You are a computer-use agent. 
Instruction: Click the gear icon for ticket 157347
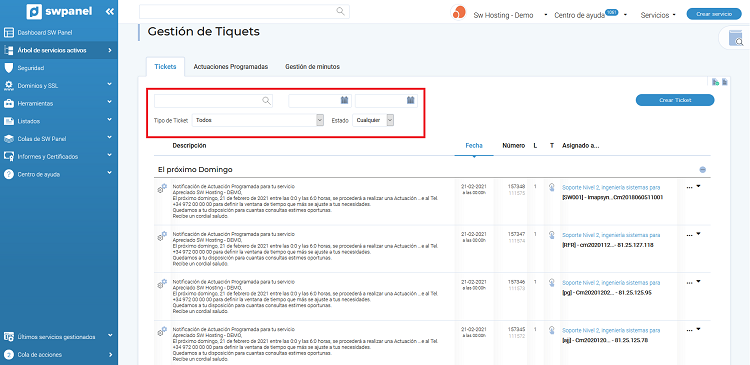(162, 236)
